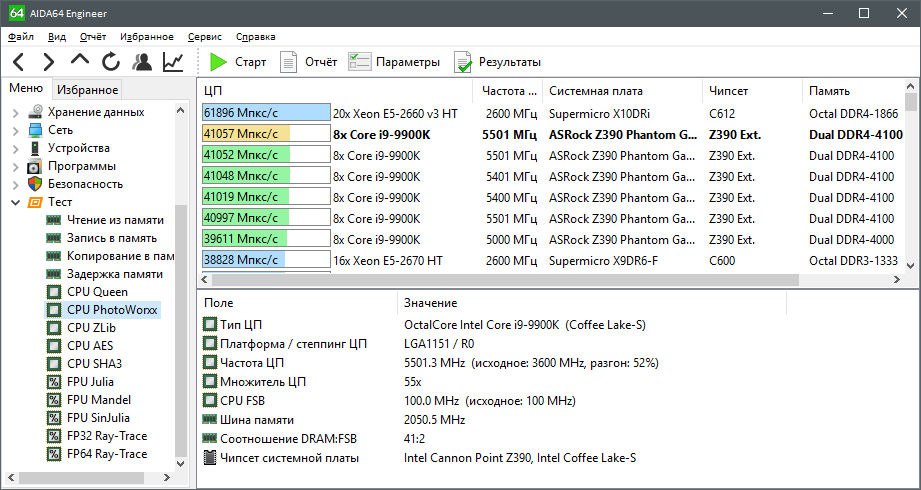Select the CPU Queen benchmark
This screenshot has height=490, width=921.
click(x=97, y=292)
